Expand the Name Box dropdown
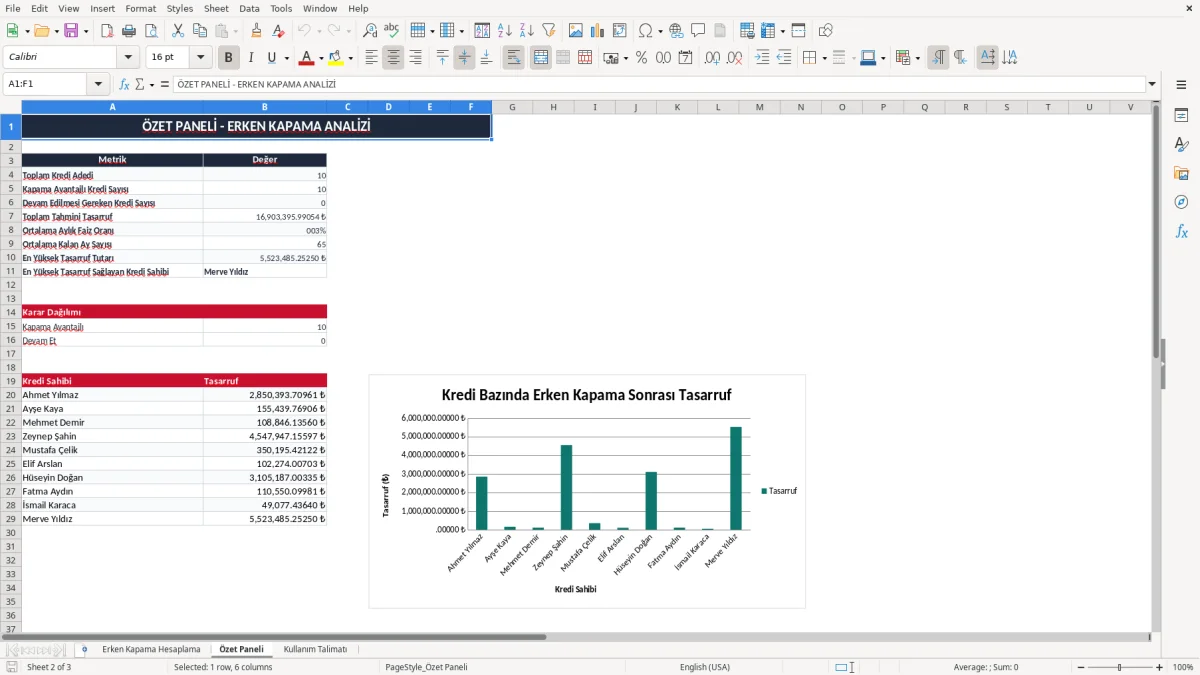The image size is (1200, 675). coord(98,85)
